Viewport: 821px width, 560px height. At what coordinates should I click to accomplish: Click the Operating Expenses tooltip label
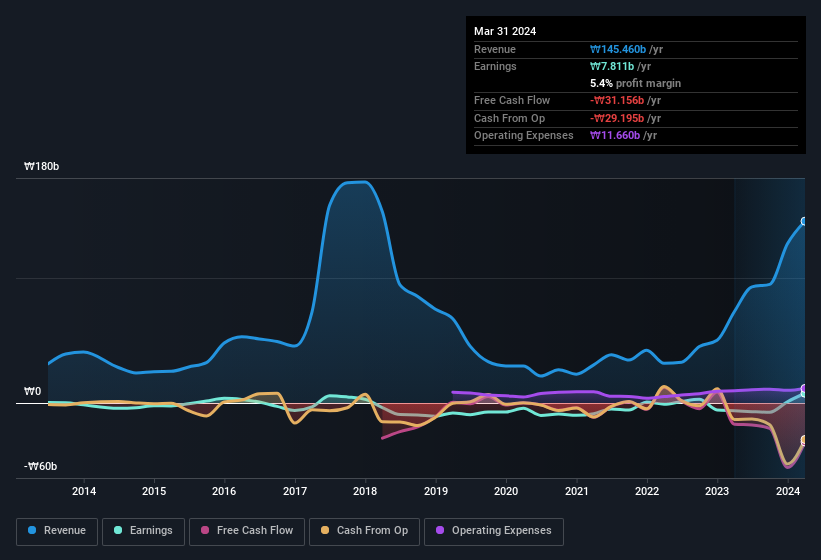tap(524, 136)
